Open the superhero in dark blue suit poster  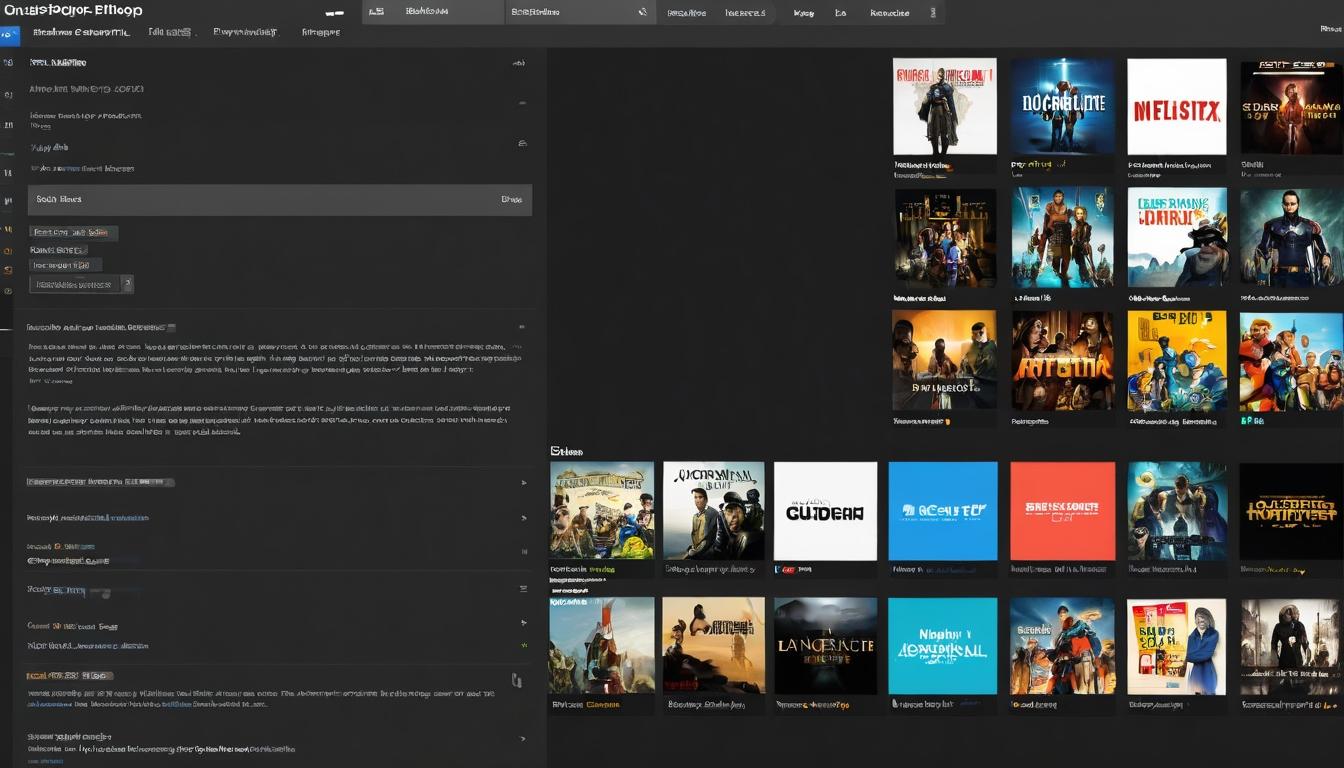click(1291, 238)
